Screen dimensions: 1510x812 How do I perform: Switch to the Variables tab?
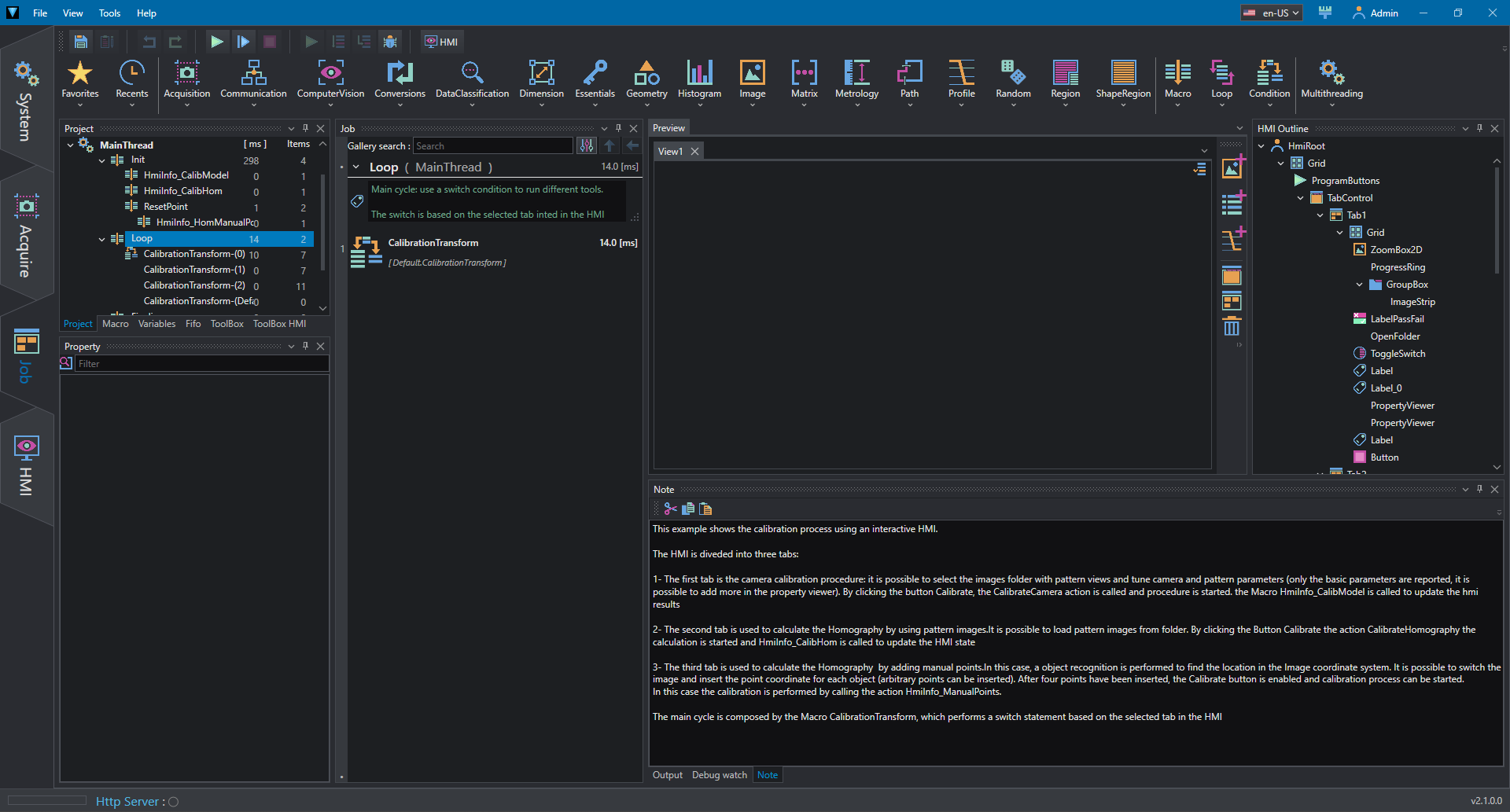click(157, 324)
